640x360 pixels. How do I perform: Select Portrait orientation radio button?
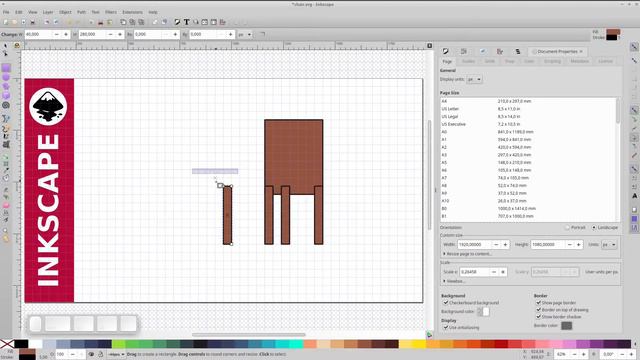pyautogui.click(x=567, y=227)
